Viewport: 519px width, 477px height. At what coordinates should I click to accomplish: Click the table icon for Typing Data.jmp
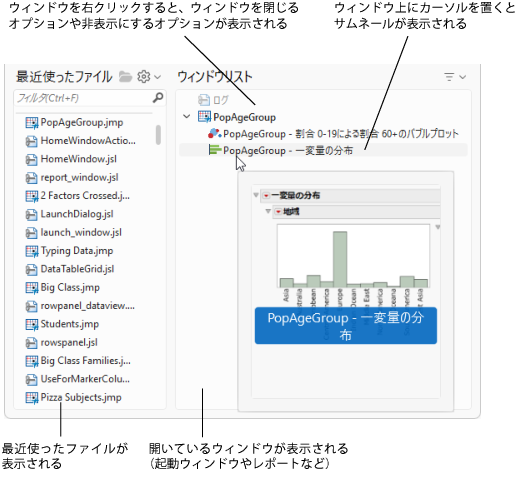[32, 251]
